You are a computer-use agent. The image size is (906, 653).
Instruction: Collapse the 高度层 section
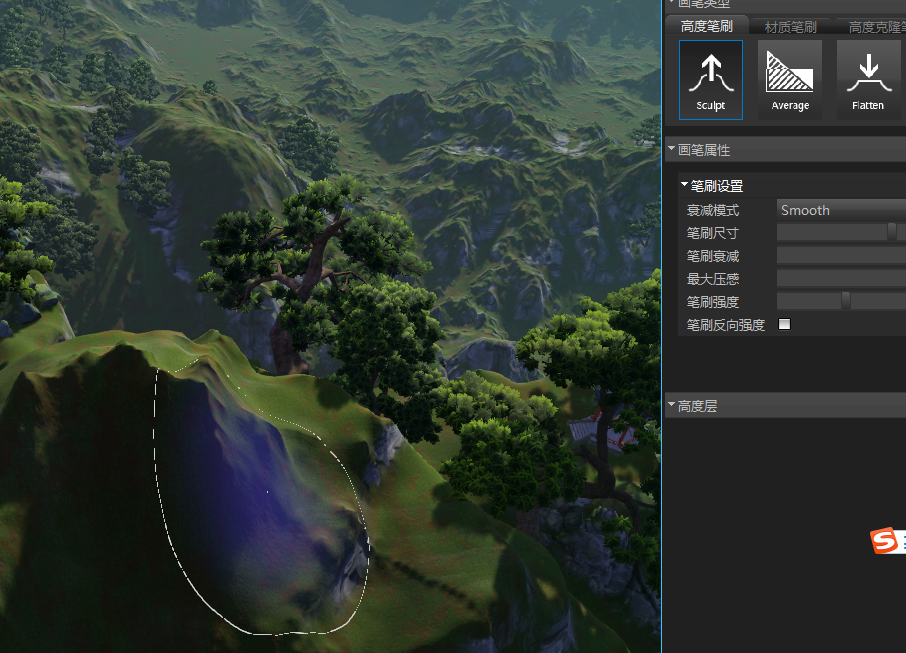[672, 406]
